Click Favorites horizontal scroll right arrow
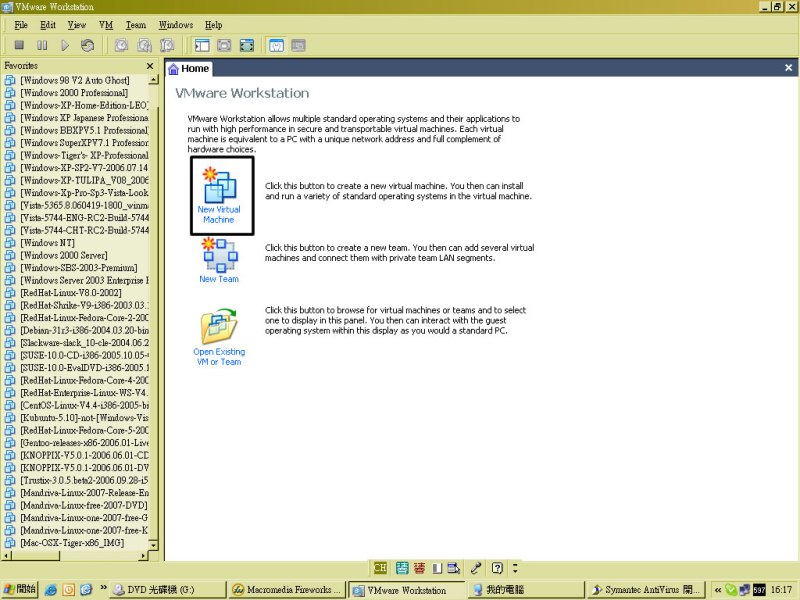800x600 pixels. [x=143, y=556]
